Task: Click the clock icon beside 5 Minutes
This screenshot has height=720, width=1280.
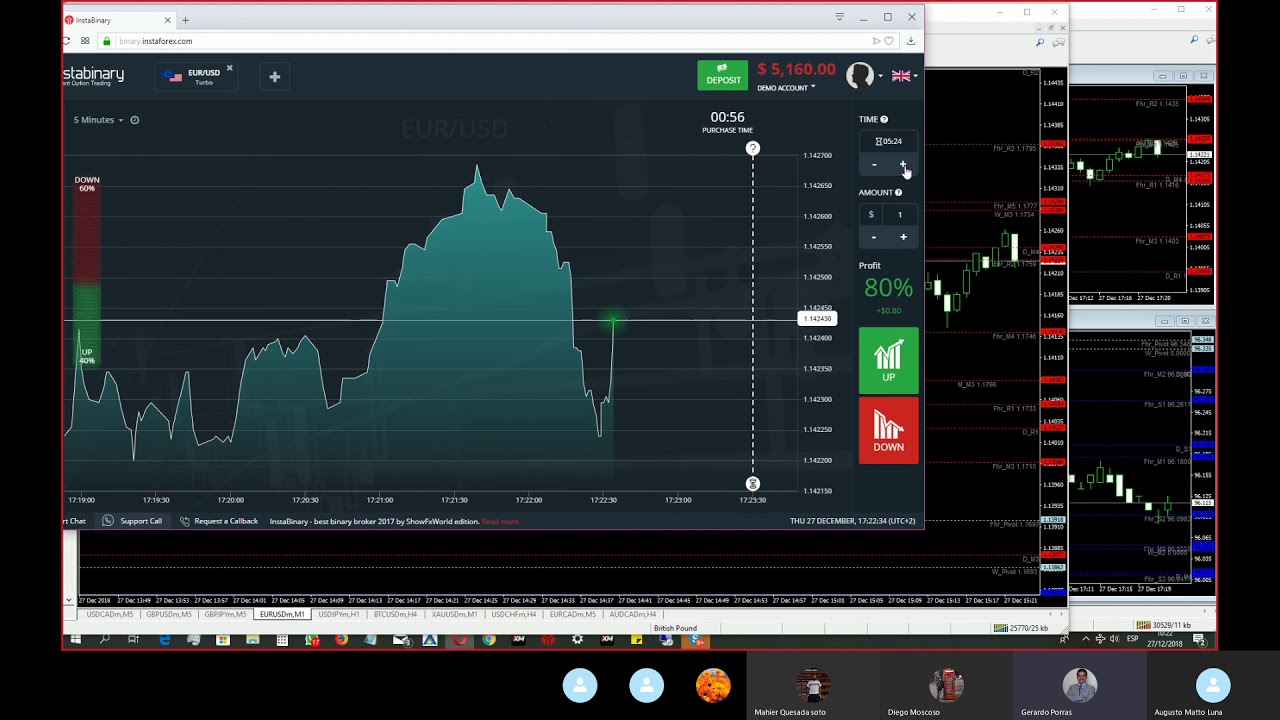Action: [134, 120]
